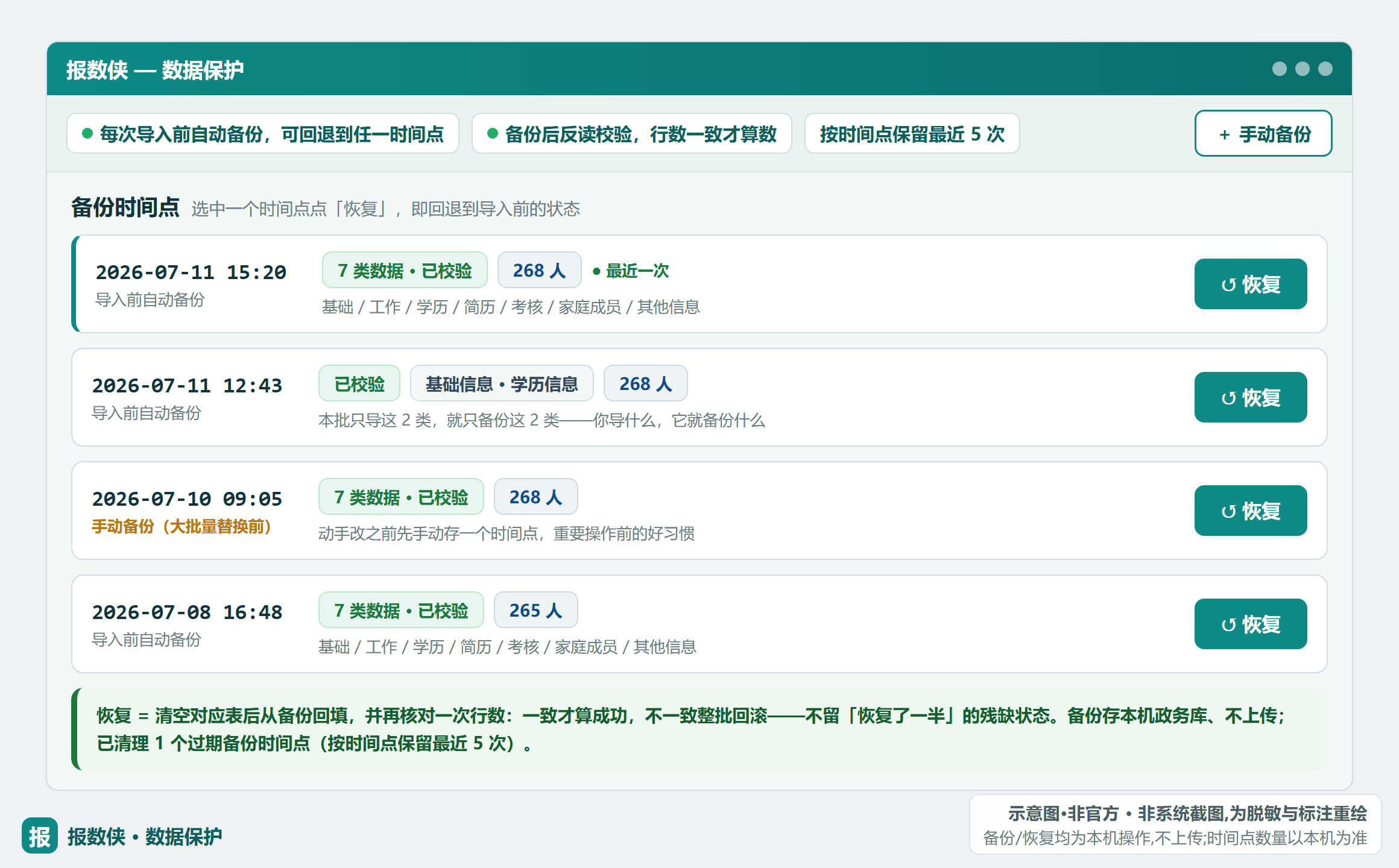
Task: Click the 2026-07-10 09:05 timestamp
Action: coord(188,498)
